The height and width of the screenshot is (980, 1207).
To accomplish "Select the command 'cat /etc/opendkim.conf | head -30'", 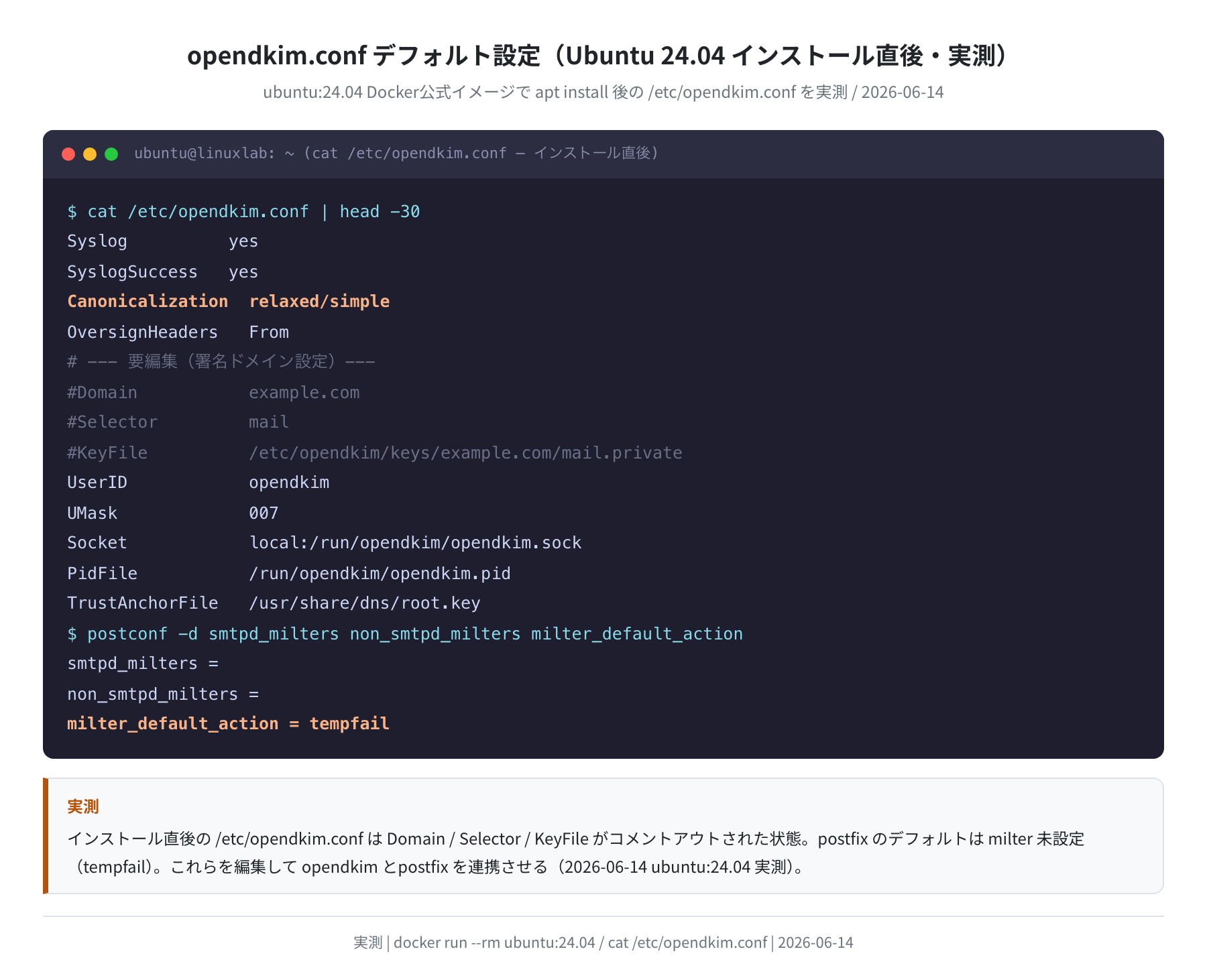I will click(x=253, y=212).
